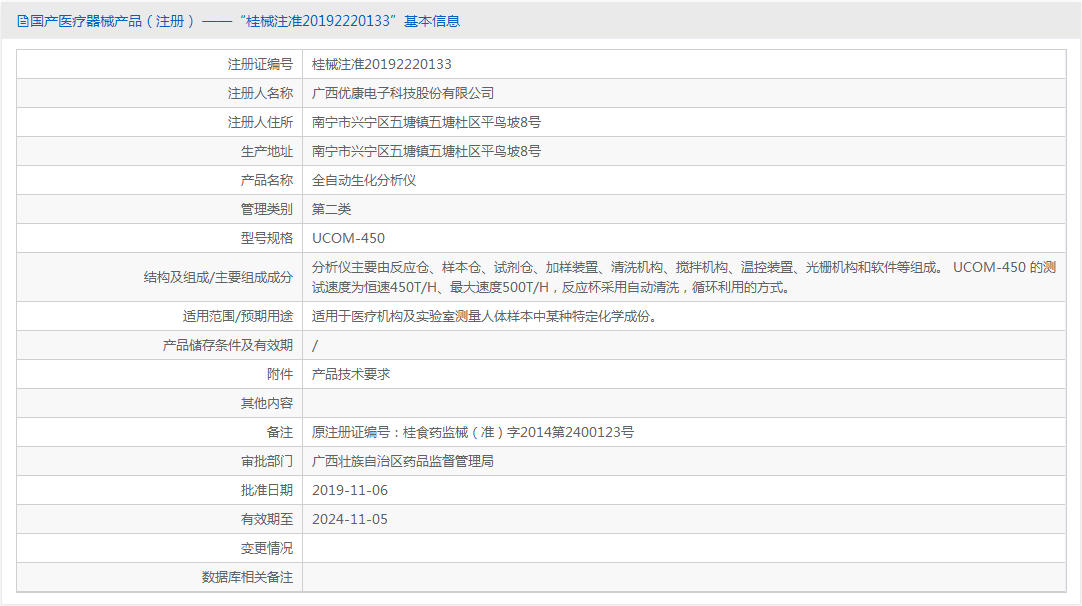The height and width of the screenshot is (606, 1082).
Task: Click the 结构及组成/主要组成成分 label
Action: pyautogui.click(x=218, y=277)
